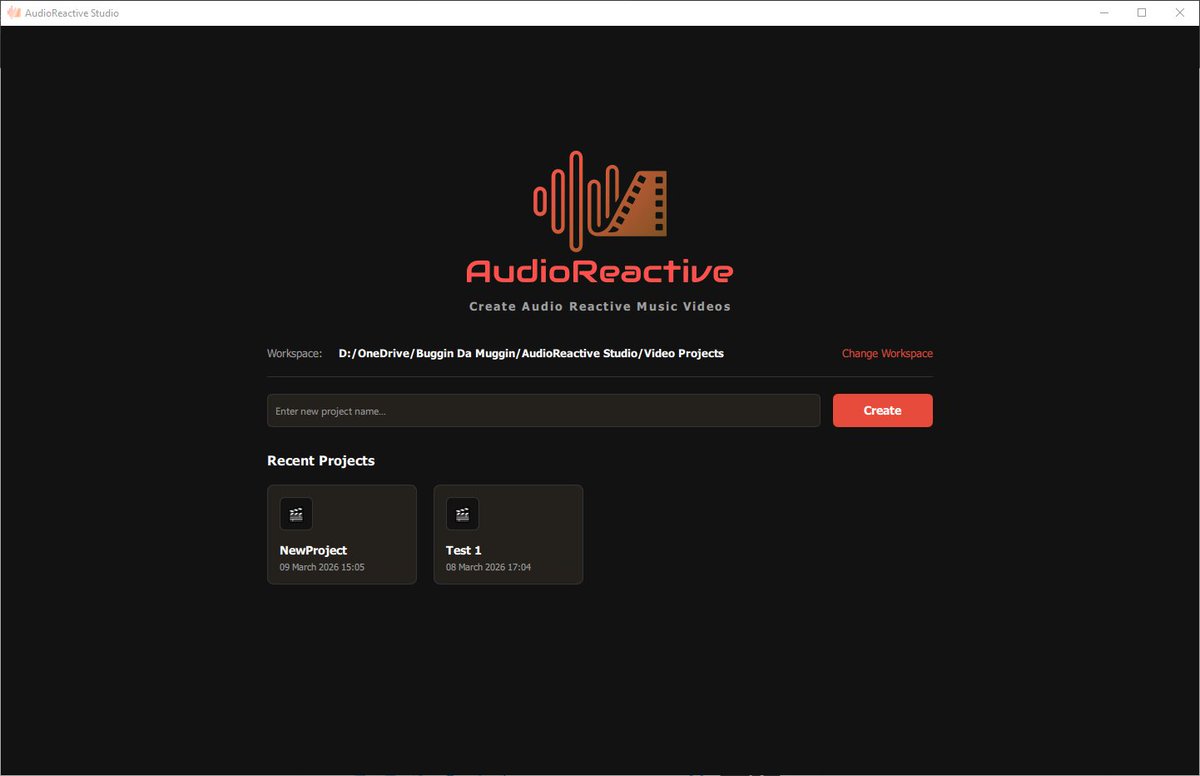Click the 08 March 2026 17:04 date

(488, 567)
